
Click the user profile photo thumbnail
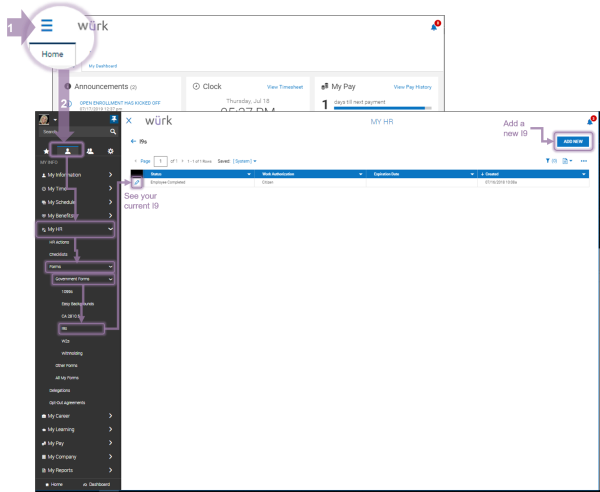[44, 119]
